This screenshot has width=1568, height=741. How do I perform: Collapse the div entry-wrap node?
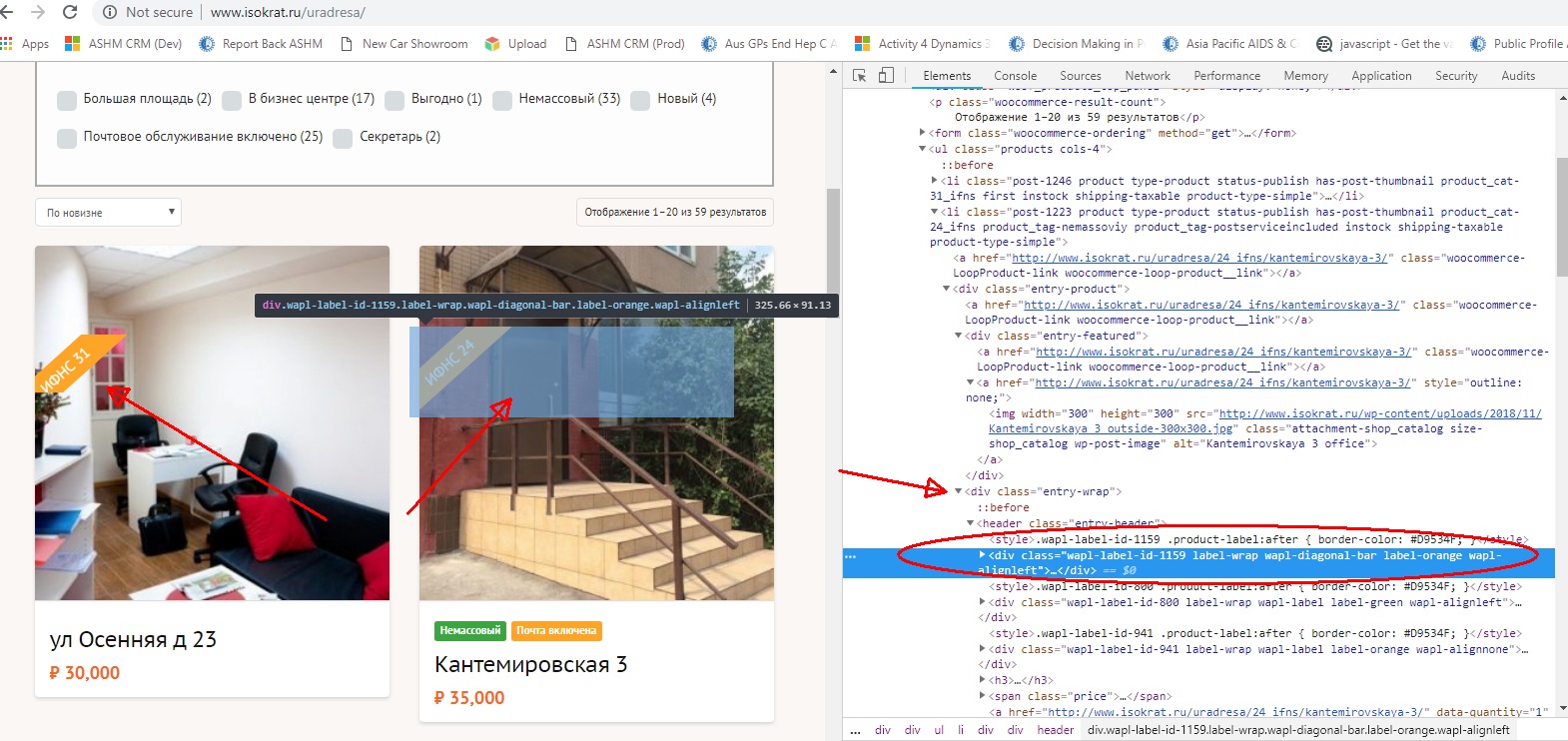tap(959, 491)
